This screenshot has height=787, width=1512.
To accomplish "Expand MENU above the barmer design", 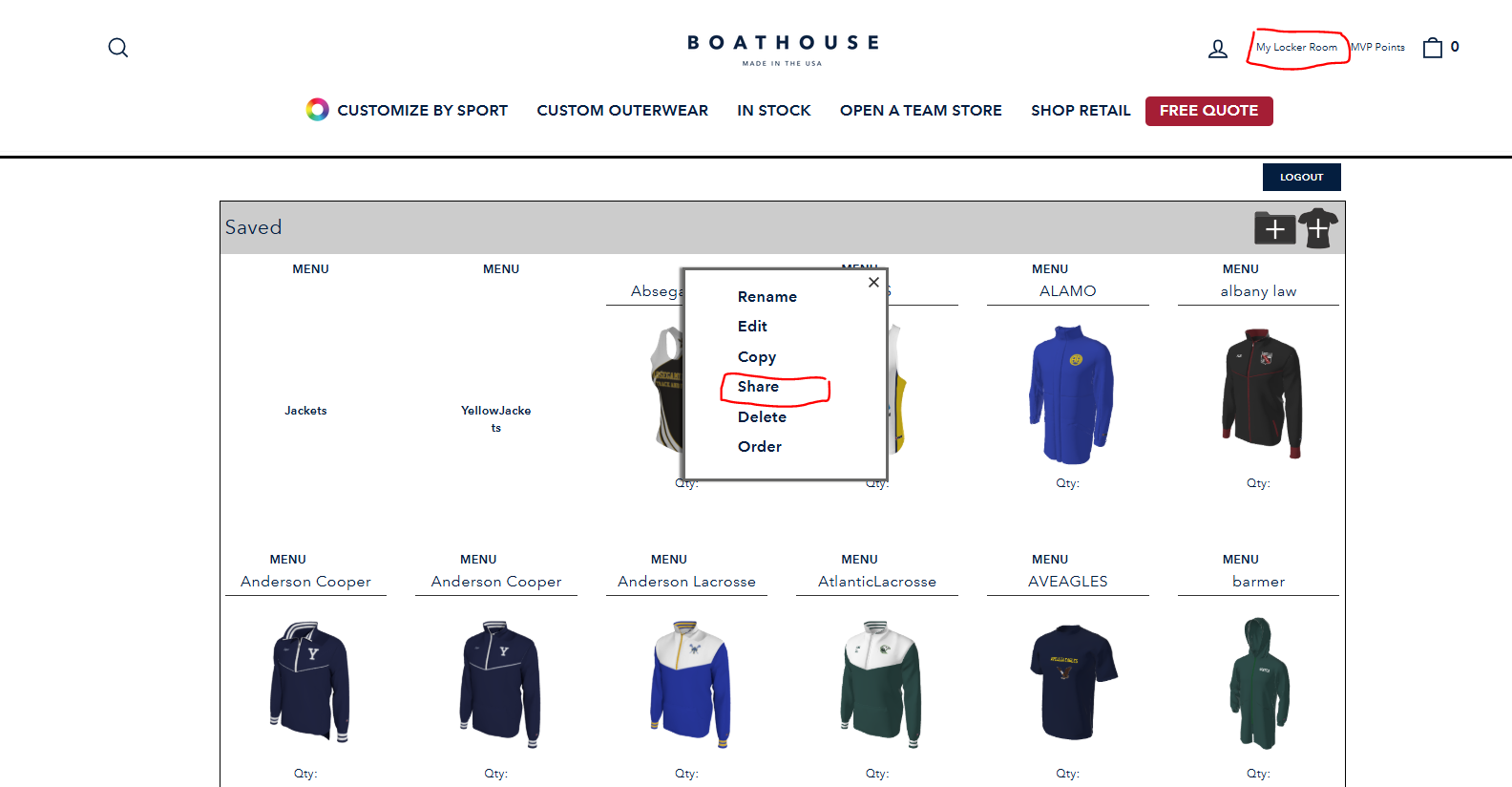I will point(1241,560).
